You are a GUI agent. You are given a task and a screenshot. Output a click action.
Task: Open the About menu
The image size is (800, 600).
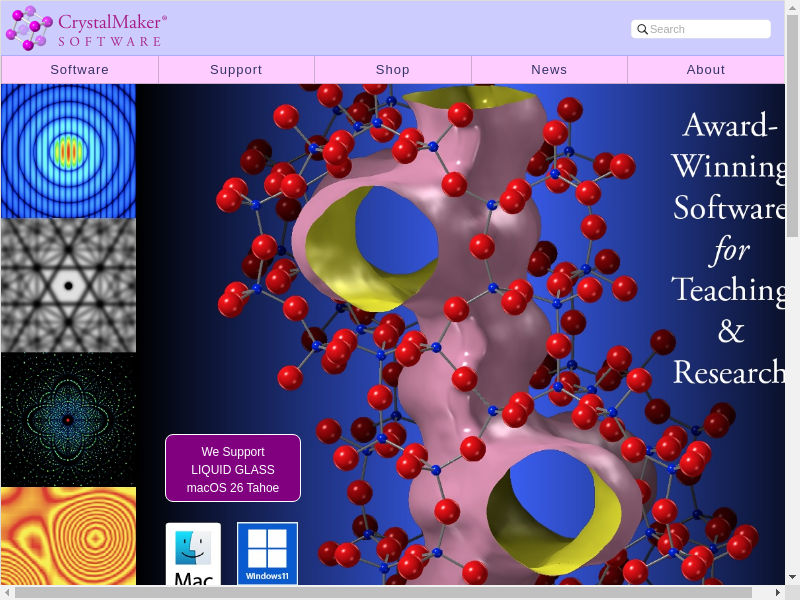pos(706,70)
